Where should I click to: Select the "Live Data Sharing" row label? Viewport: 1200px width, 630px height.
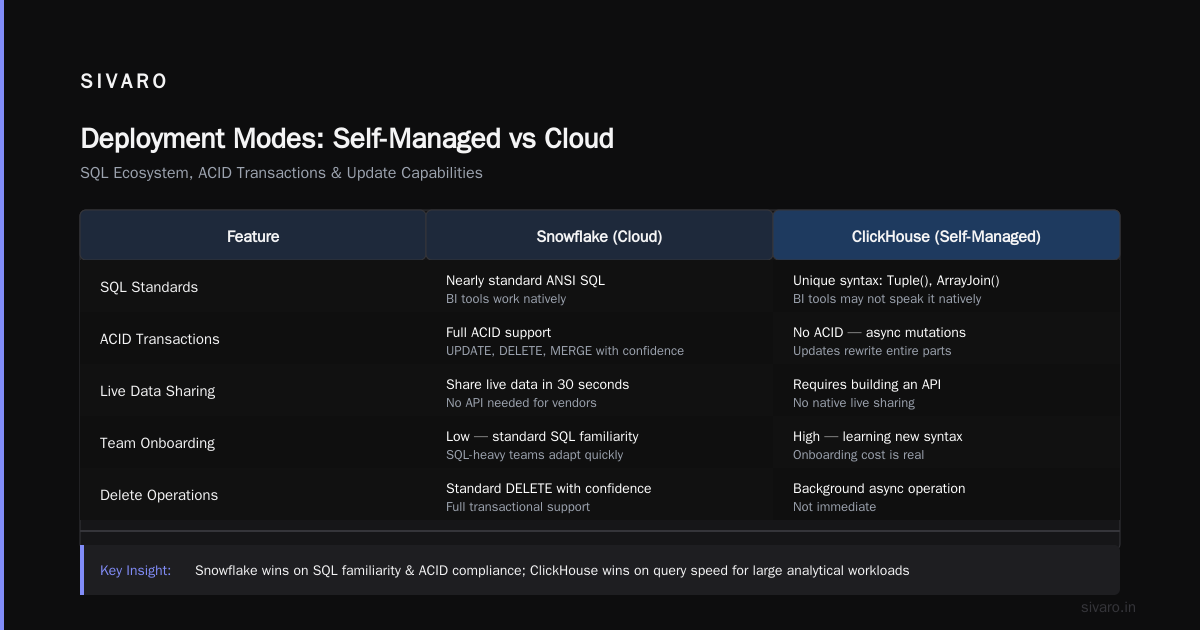157,391
